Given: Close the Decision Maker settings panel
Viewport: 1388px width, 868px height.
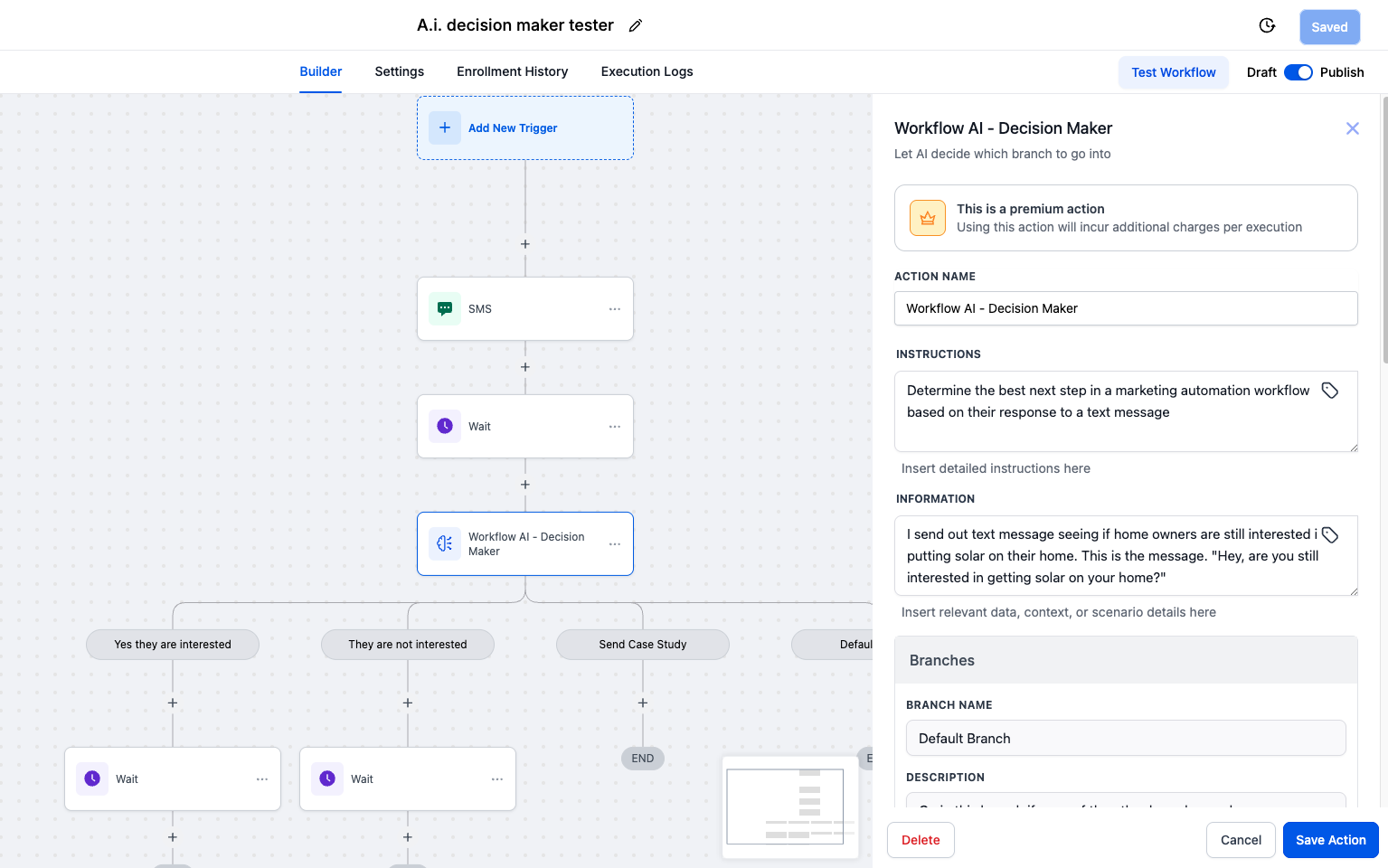Looking at the screenshot, I should pos(1352,128).
